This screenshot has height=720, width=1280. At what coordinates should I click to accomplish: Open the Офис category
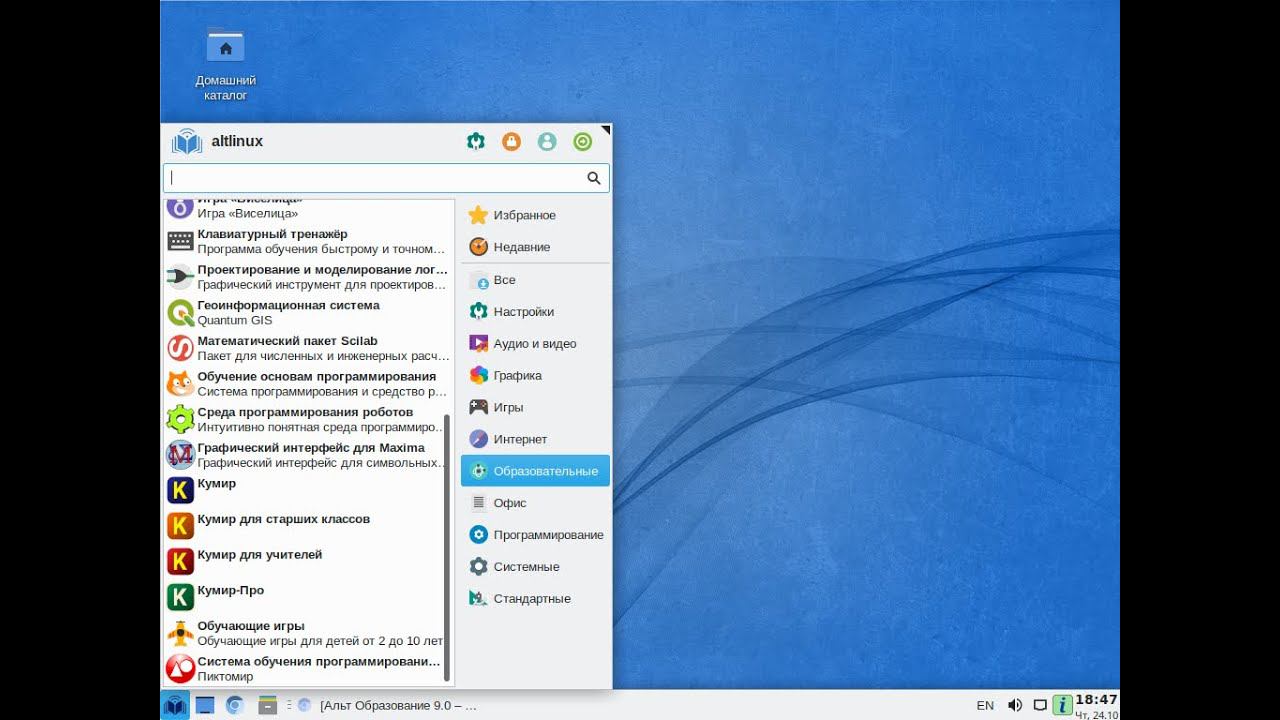coord(535,503)
